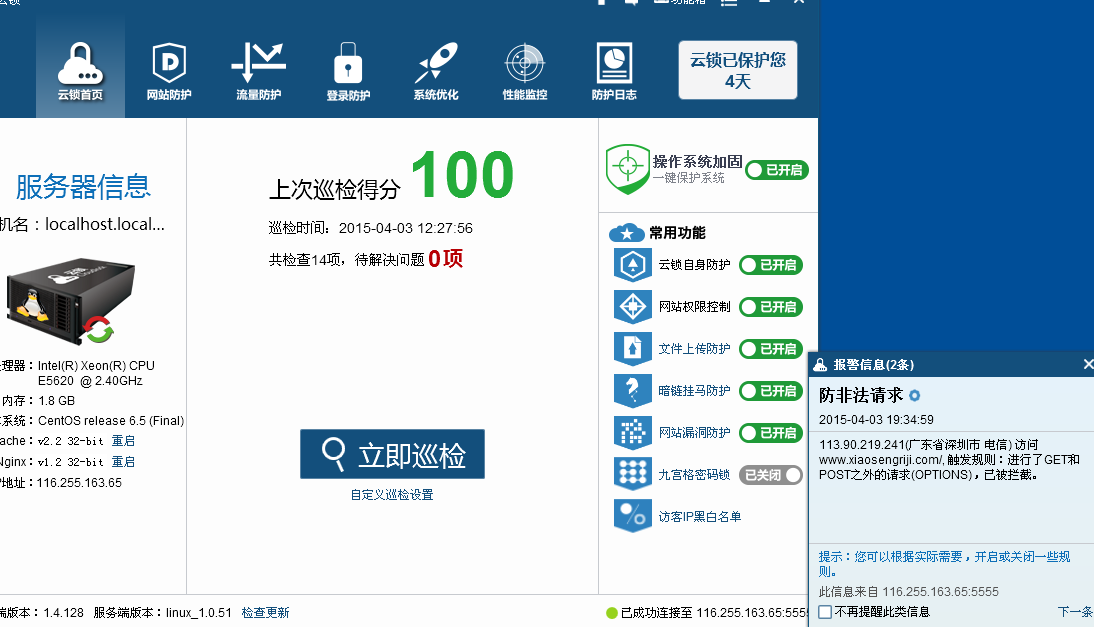Click the 云锁已保护您 4天 badge
The width and height of the screenshot is (1094, 627).
point(737,70)
